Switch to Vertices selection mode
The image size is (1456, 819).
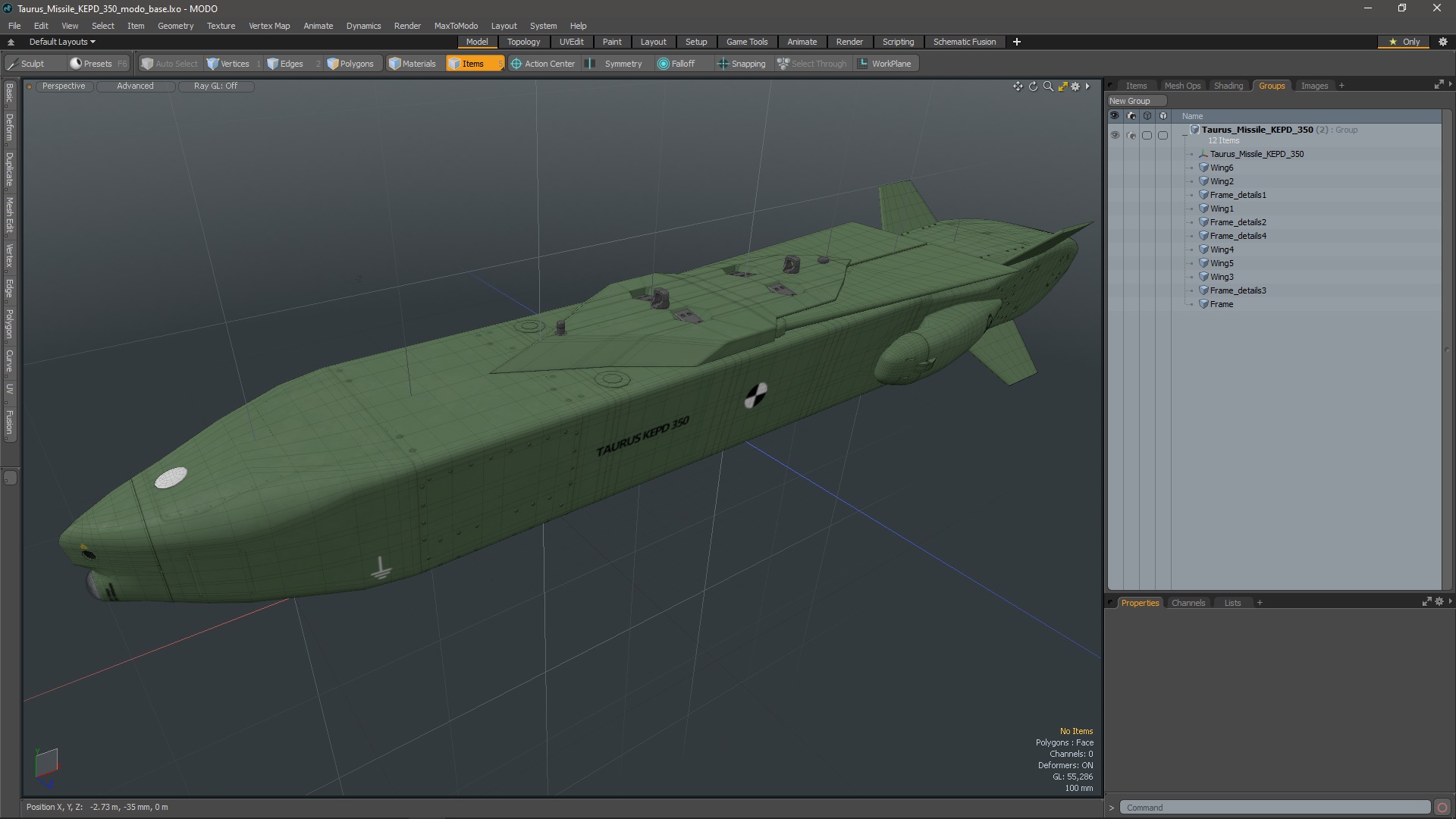tap(234, 64)
